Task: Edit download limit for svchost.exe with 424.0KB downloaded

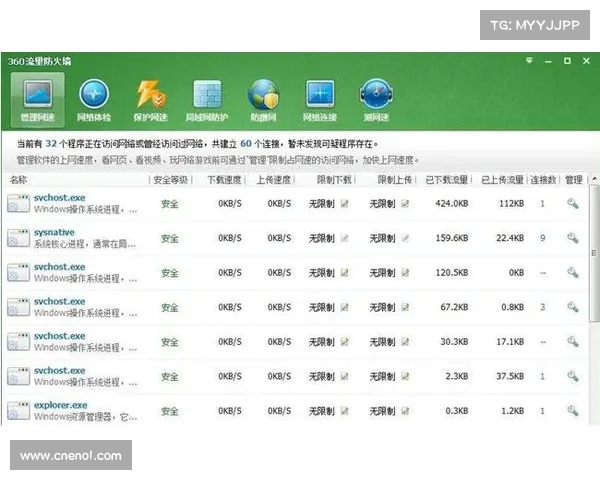Action: click(x=344, y=204)
